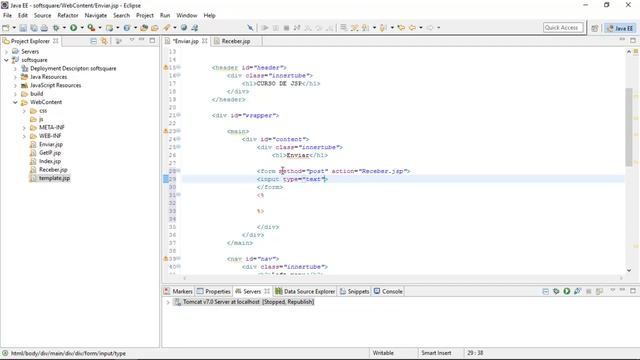Close the Project Explorer view
The width and height of the screenshot is (640, 360).
point(56,41)
